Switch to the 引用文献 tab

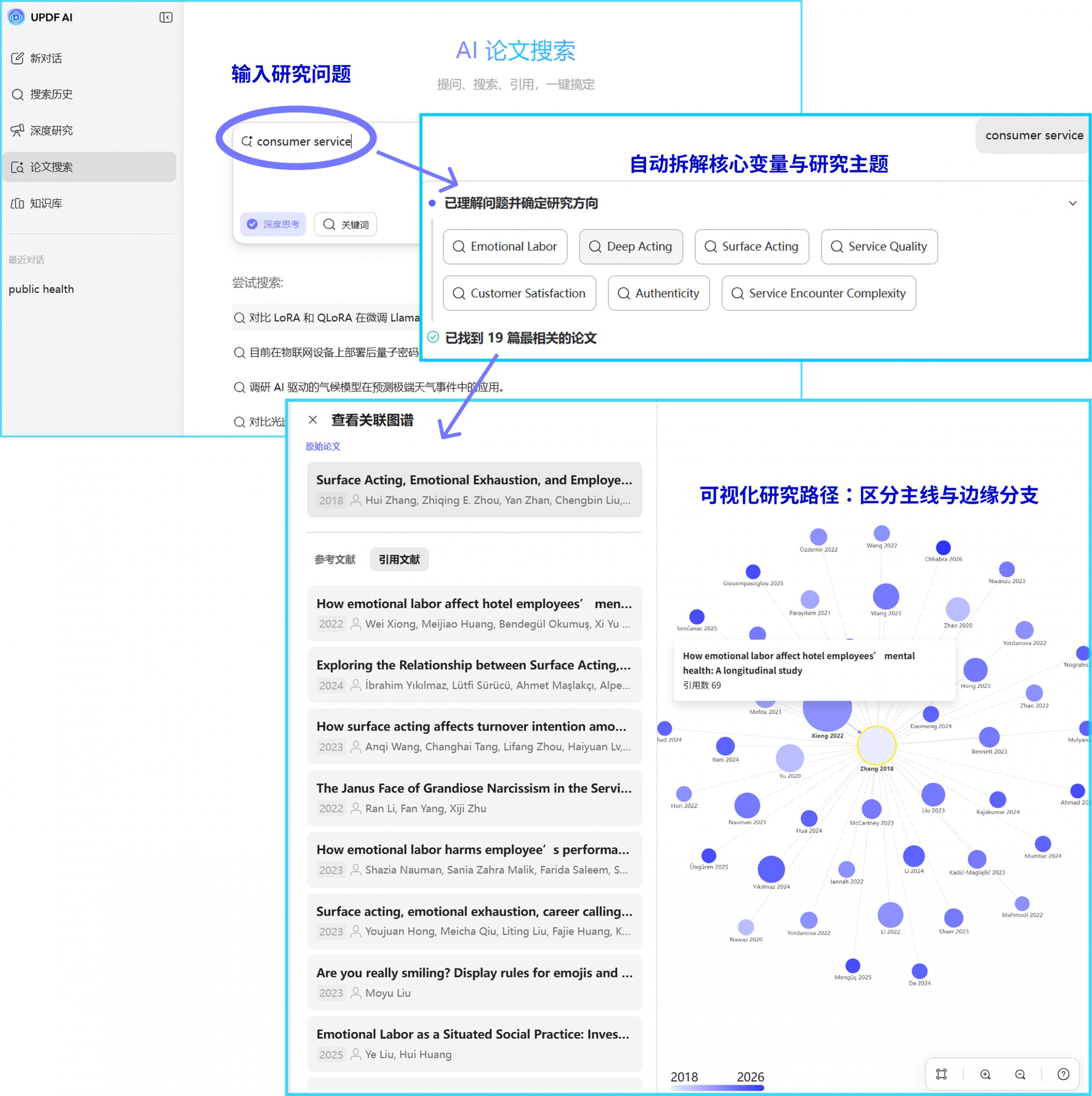[399, 560]
